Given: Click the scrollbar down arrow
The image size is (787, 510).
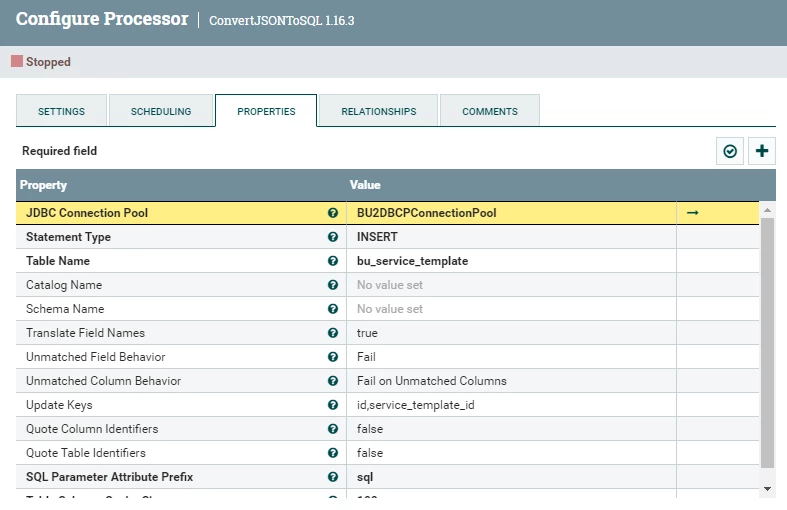Looking at the screenshot, I should (767, 488).
